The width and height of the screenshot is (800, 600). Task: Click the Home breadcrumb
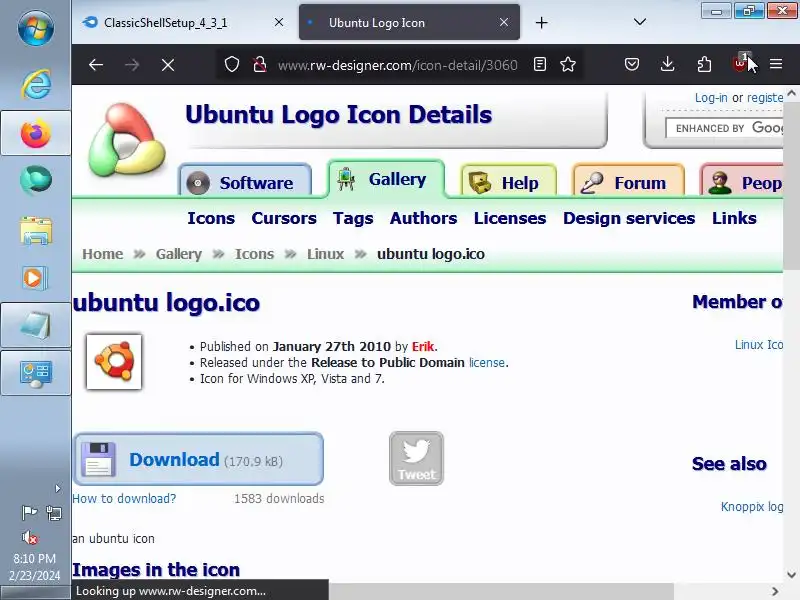(x=103, y=254)
